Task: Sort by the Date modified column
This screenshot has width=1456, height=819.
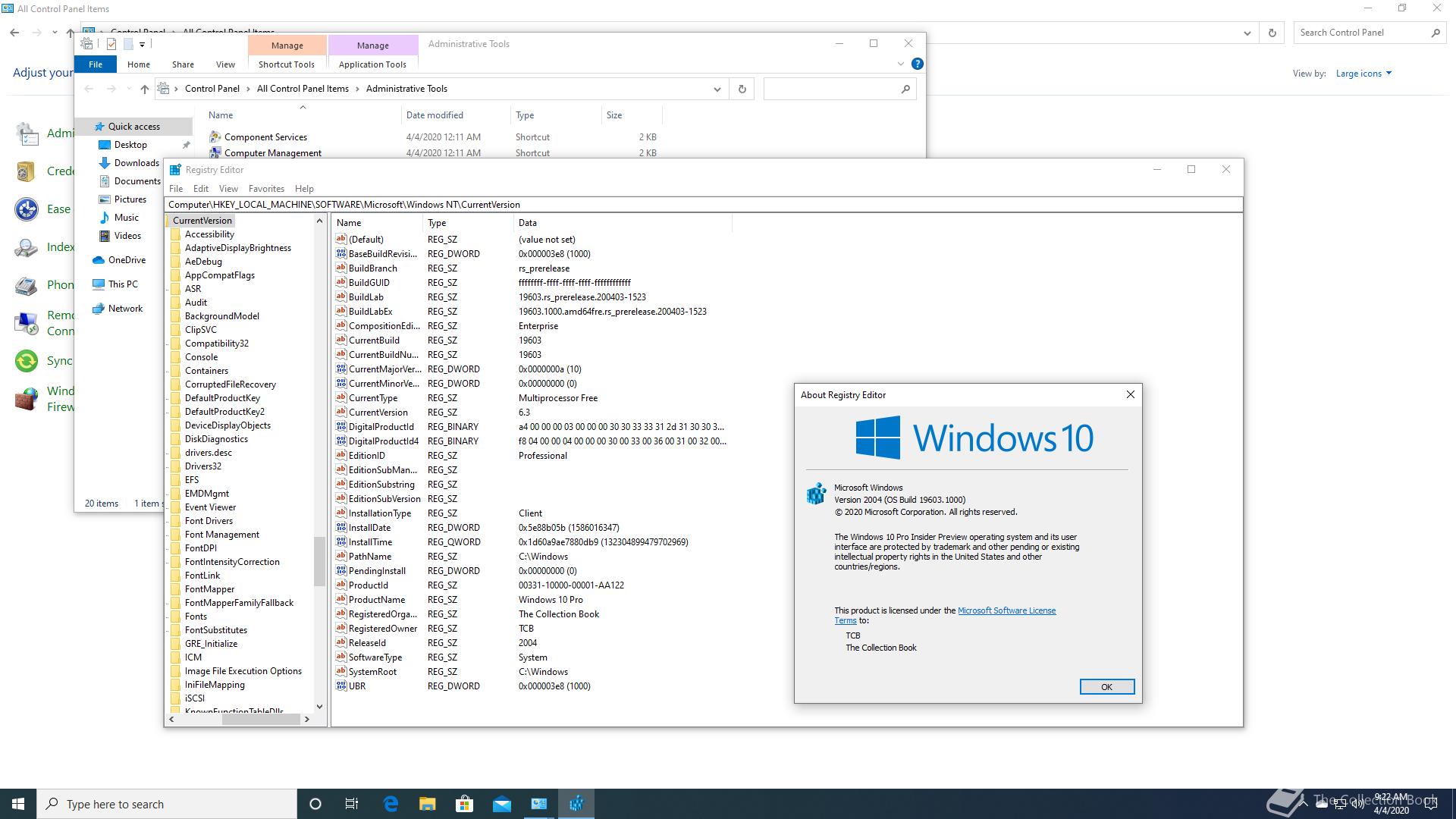Action: tap(456, 115)
